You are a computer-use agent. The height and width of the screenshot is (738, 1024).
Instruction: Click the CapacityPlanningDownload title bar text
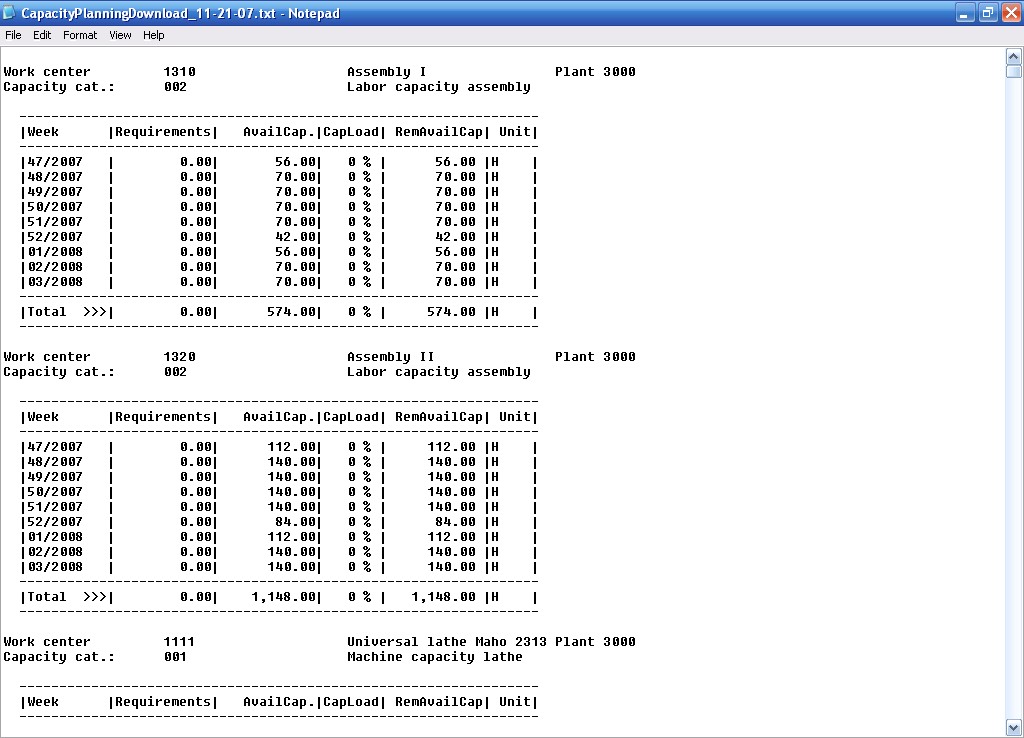pyautogui.click(x=180, y=13)
